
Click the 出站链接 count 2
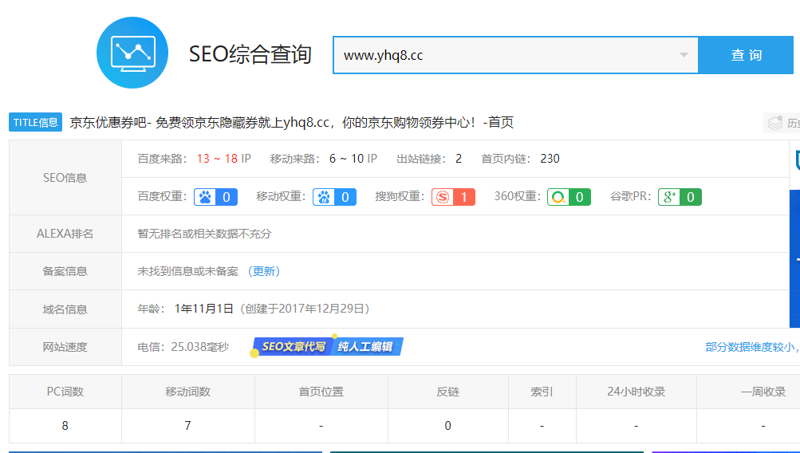(x=458, y=159)
